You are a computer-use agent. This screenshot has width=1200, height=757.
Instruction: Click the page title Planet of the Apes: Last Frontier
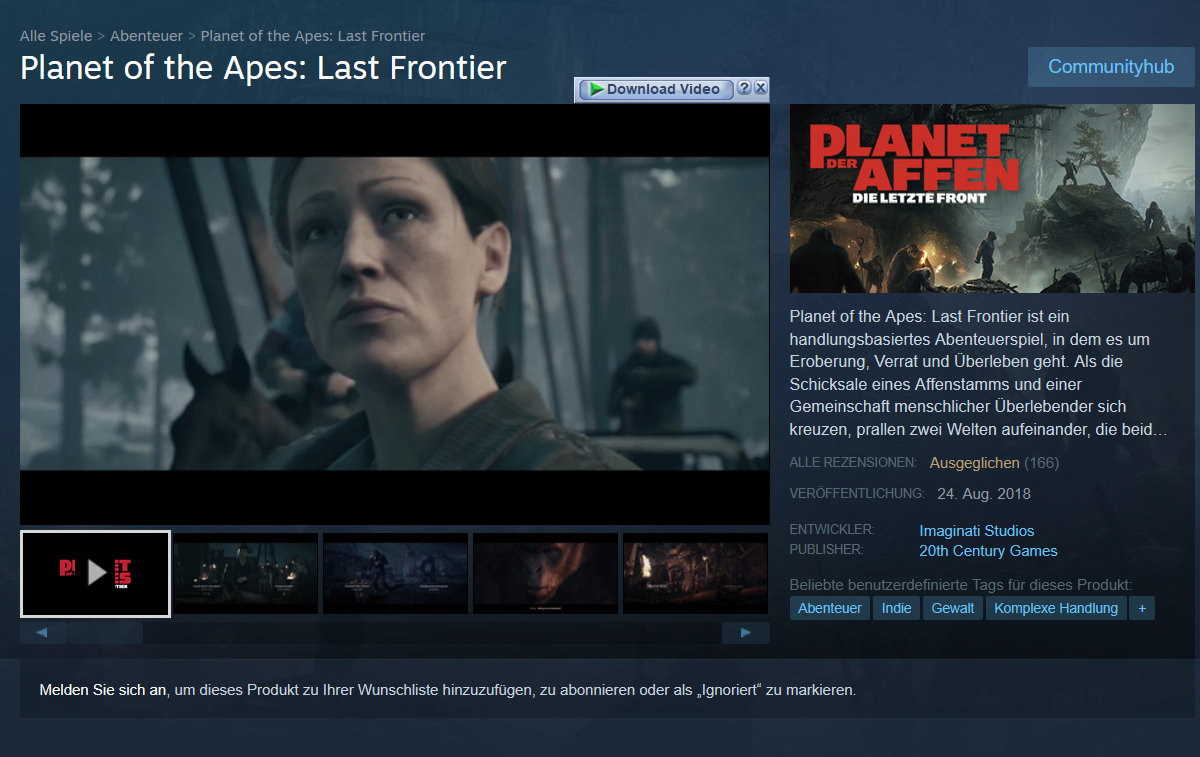tap(263, 68)
